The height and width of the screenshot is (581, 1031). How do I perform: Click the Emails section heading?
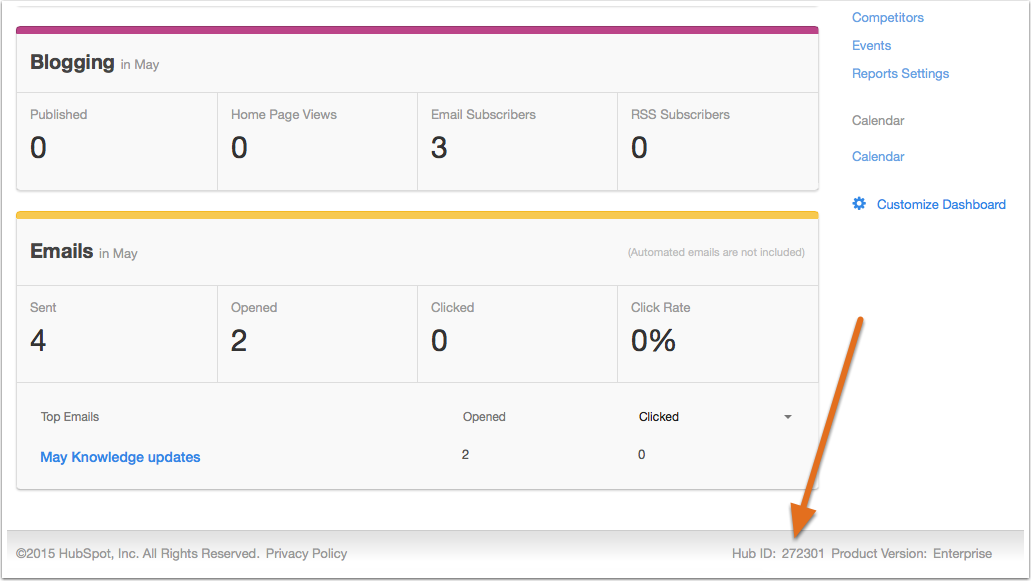click(62, 251)
